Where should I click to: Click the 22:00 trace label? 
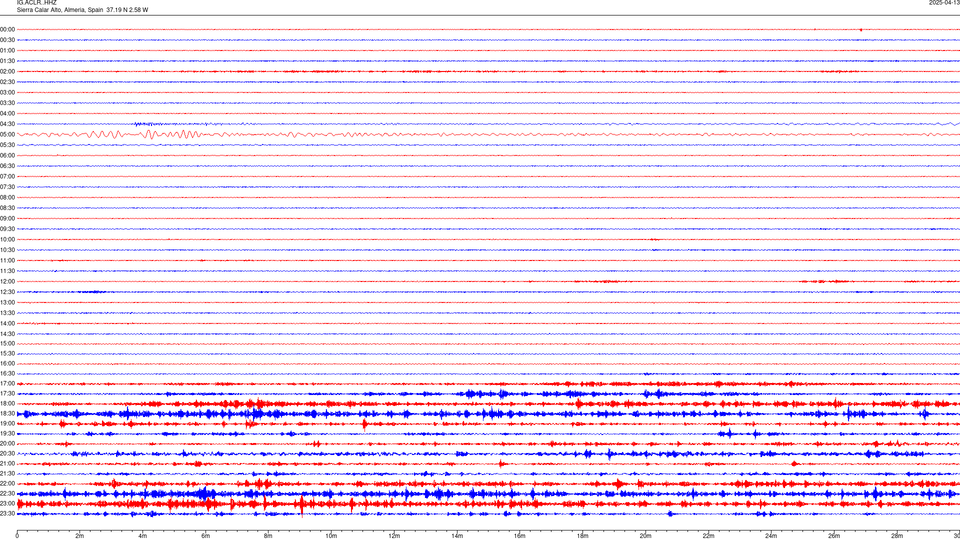pyautogui.click(x=7, y=484)
